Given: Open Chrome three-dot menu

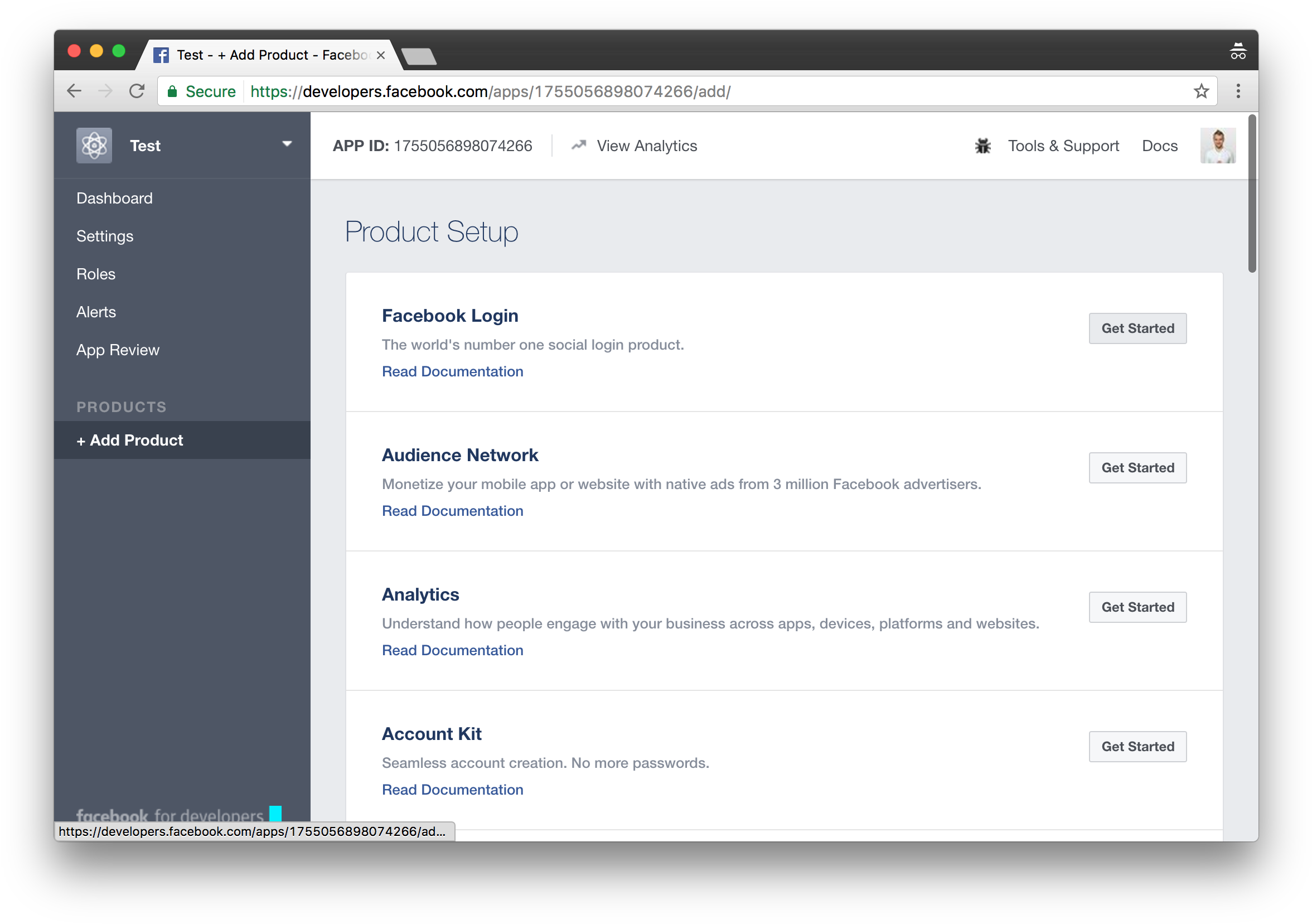Looking at the screenshot, I should click(x=1238, y=91).
